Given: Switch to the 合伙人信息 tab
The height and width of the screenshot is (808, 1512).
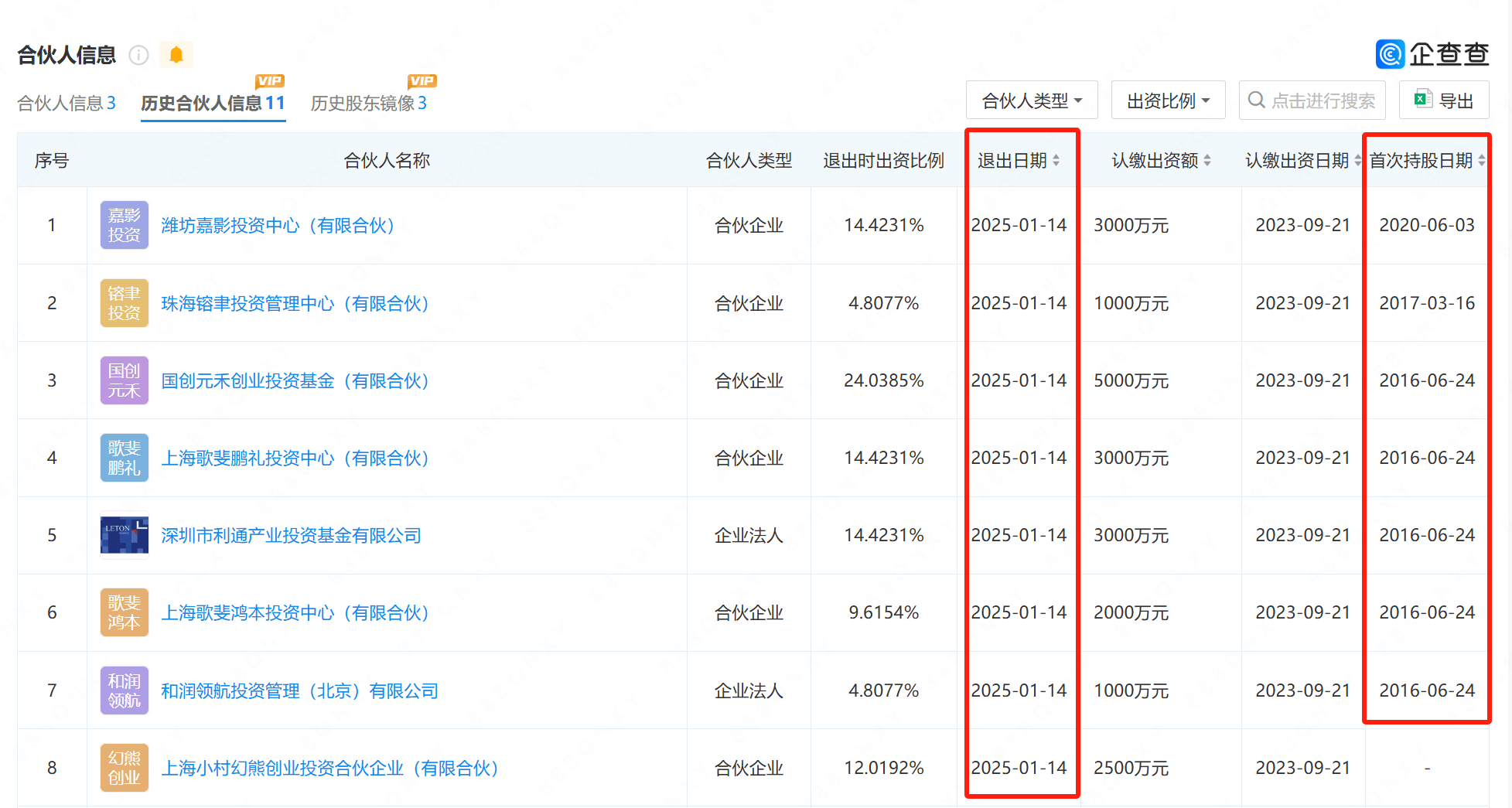Looking at the screenshot, I should point(67,102).
